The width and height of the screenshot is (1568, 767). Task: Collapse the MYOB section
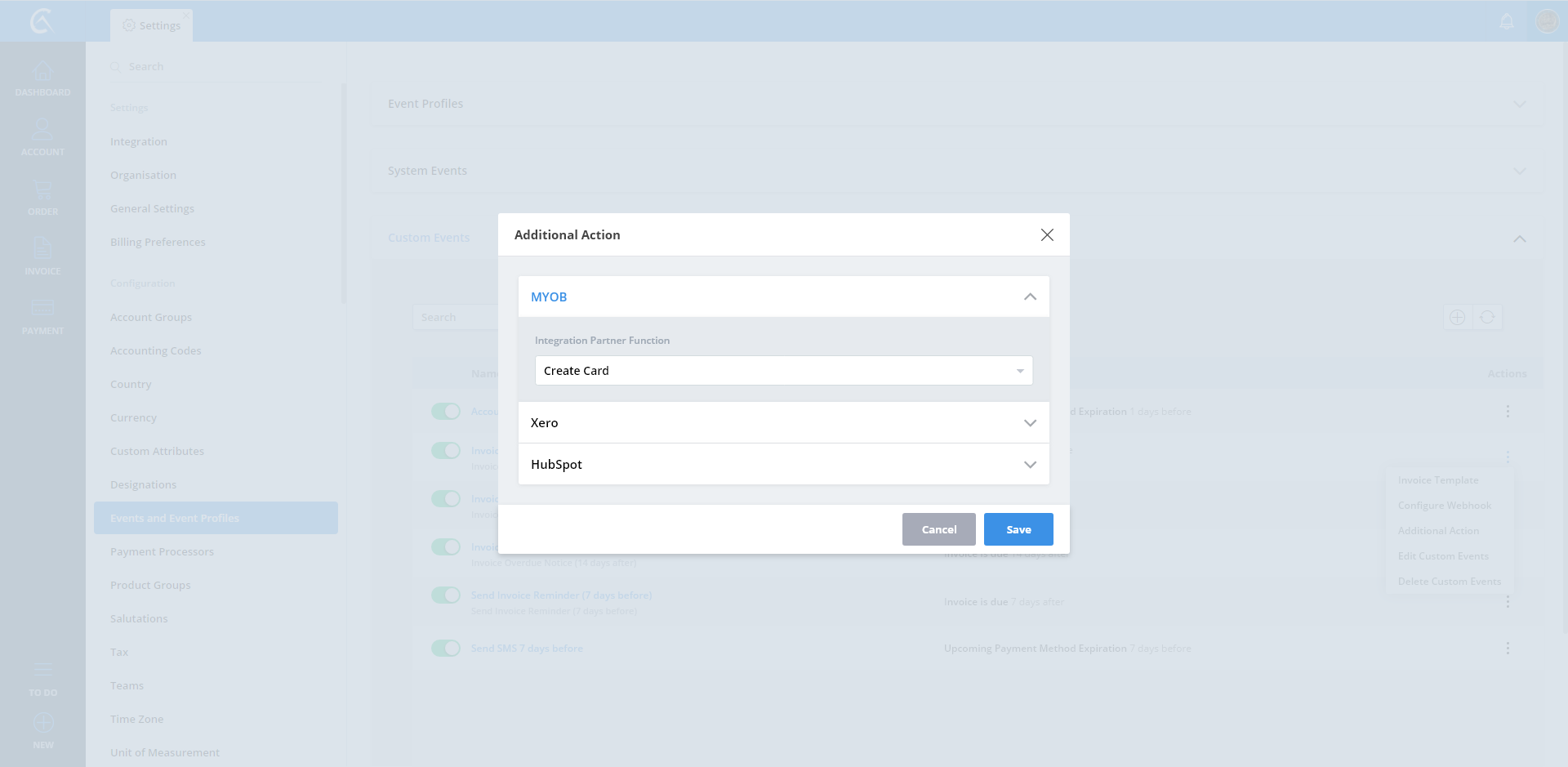1030,297
